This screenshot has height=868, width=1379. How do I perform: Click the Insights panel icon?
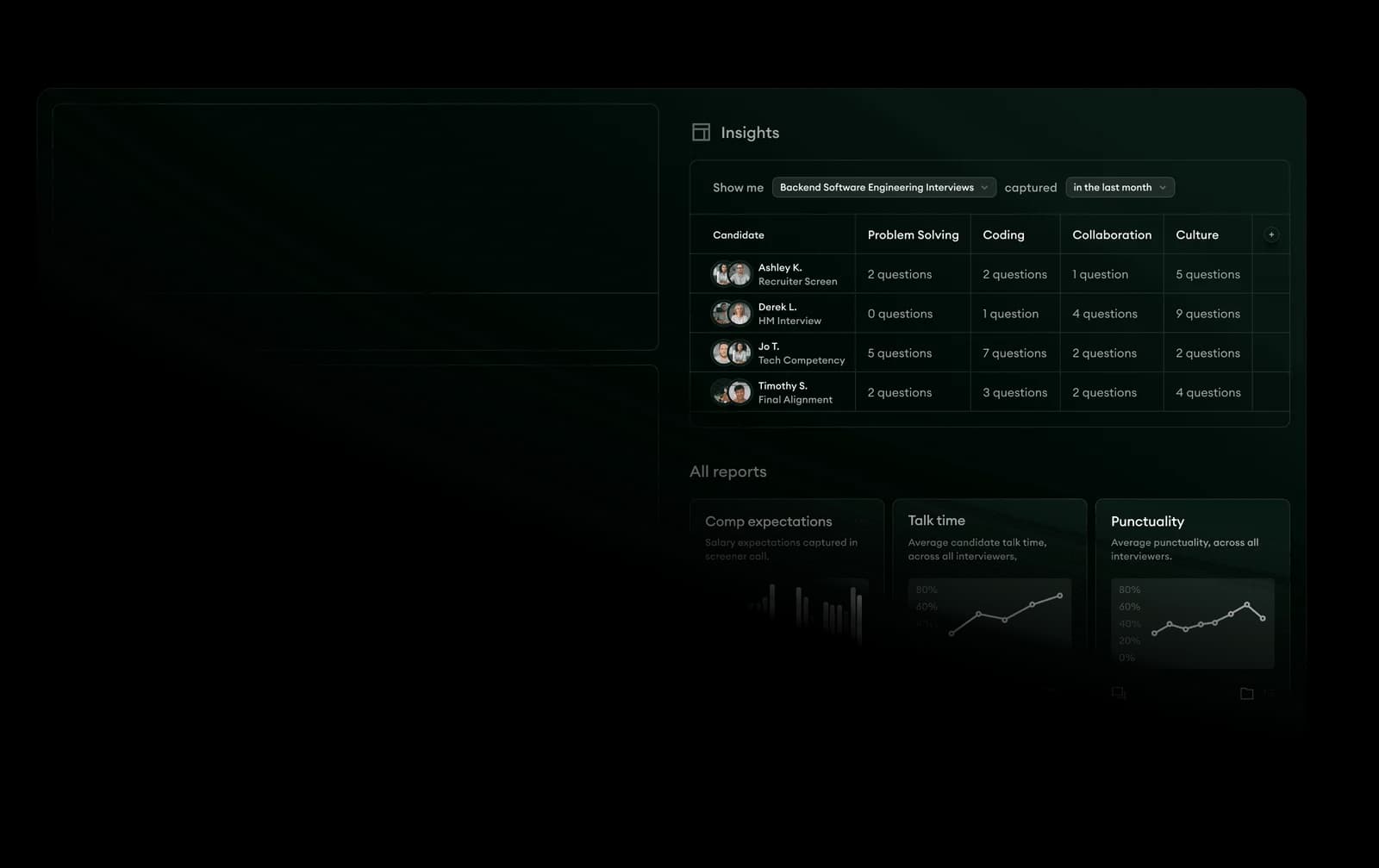pos(701,132)
